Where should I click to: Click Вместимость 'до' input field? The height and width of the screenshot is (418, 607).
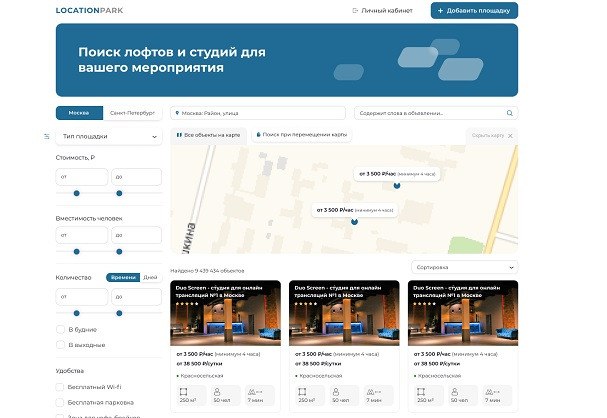coord(137,235)
